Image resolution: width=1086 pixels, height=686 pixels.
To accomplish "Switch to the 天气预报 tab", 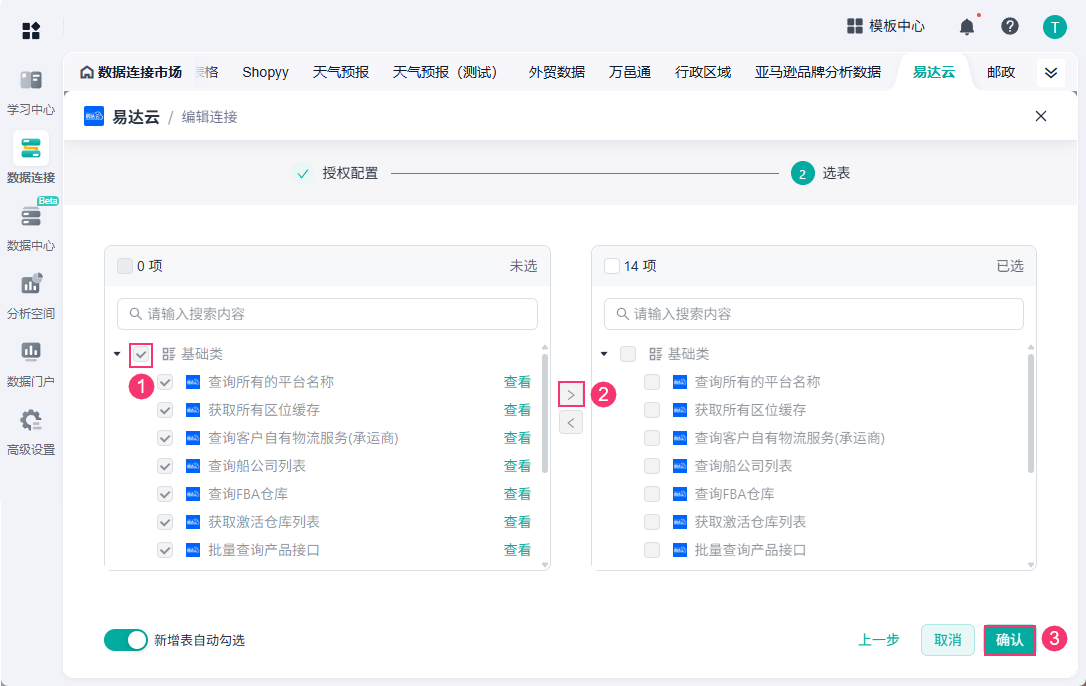I will (x=341, y=72).
